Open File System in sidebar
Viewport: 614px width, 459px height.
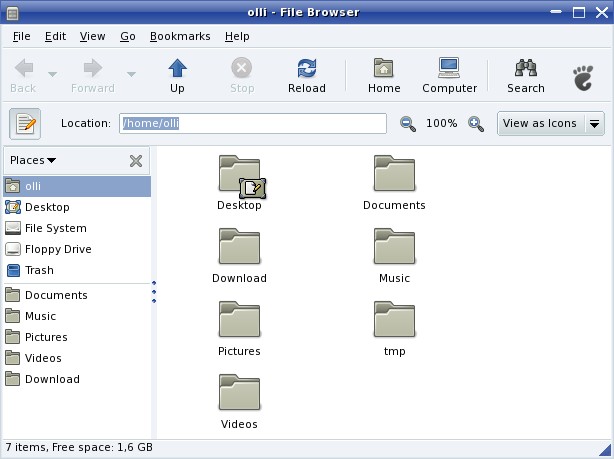[77, 228]
